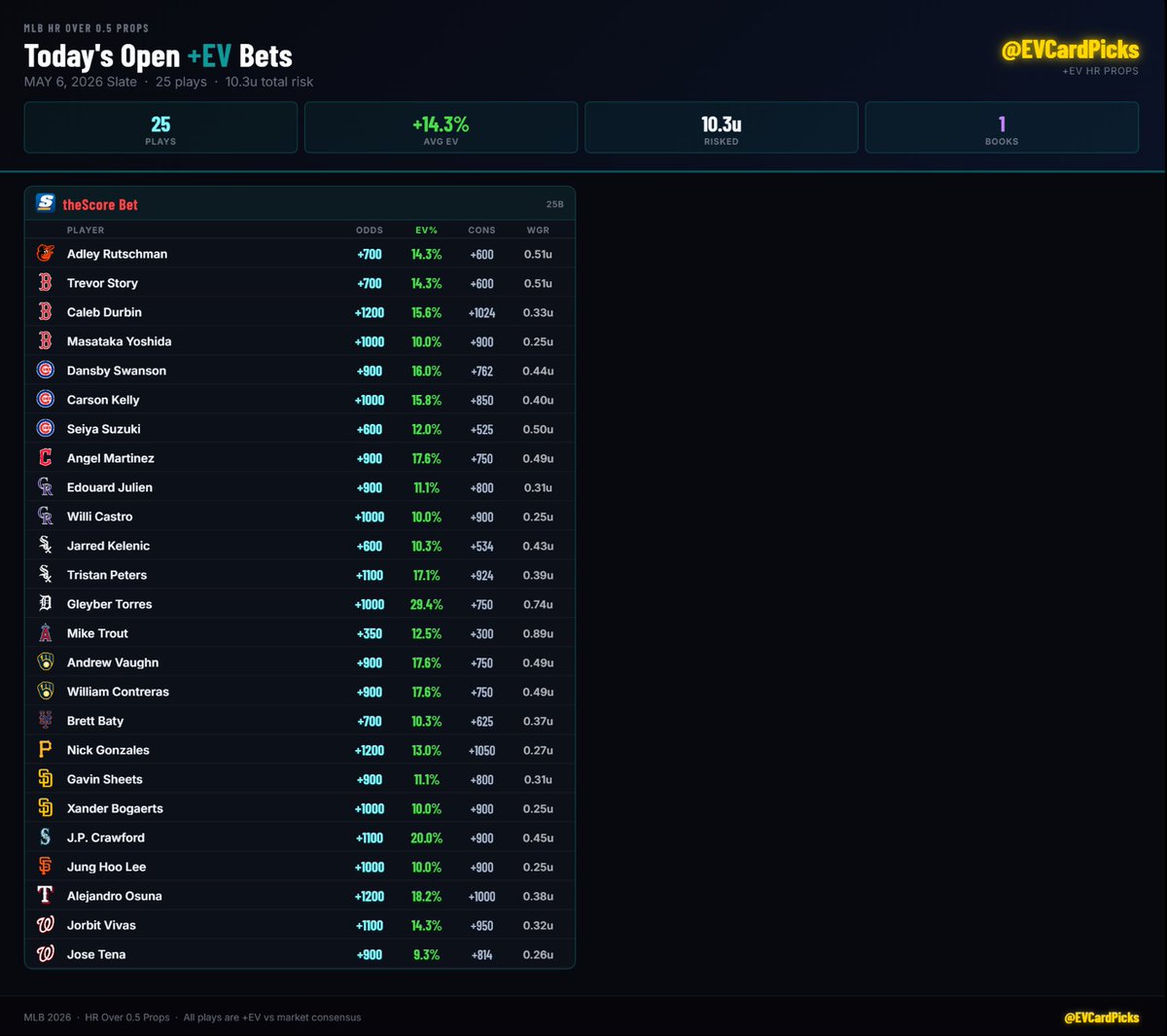Click the ODDS column header
The width and height of the screenshot is (1167, 1036).
(x=370, y=231)
